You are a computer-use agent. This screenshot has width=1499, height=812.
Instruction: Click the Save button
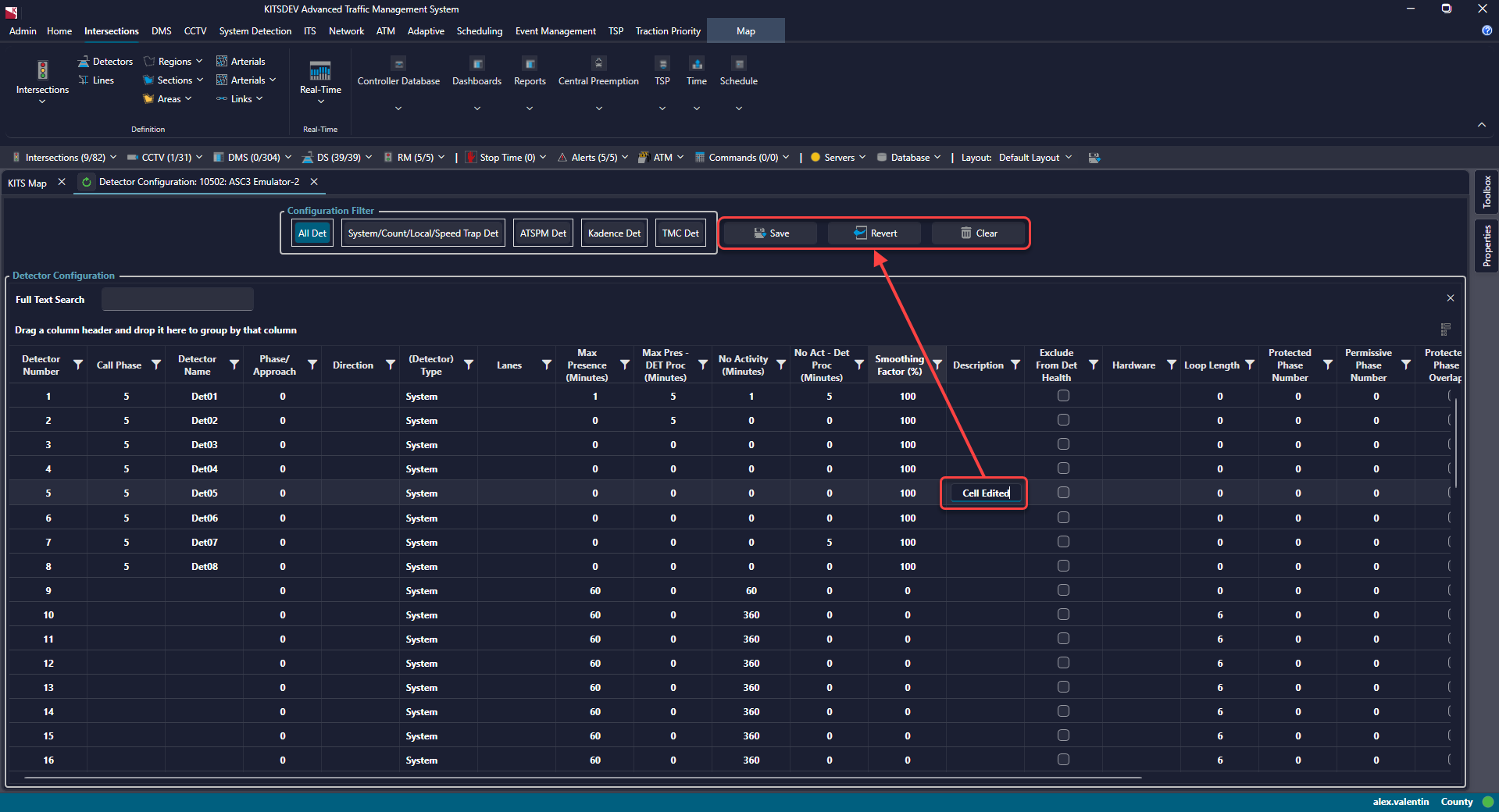[x=770, y=233]
